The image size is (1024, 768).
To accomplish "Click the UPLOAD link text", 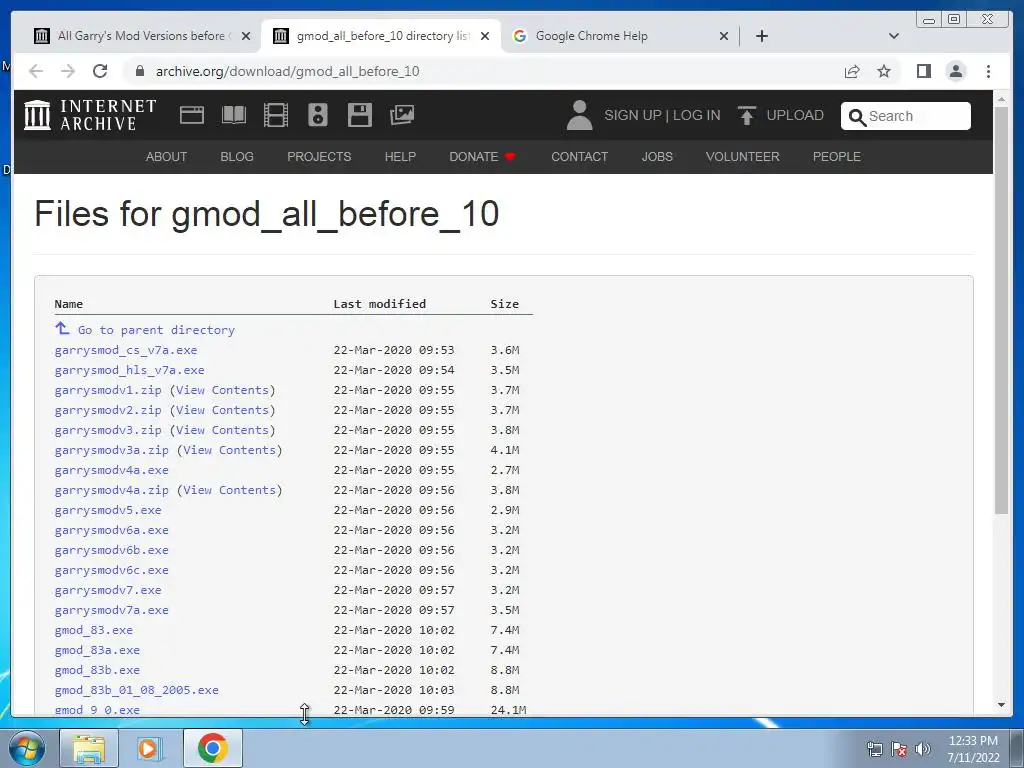I will (x=795, y=116).
